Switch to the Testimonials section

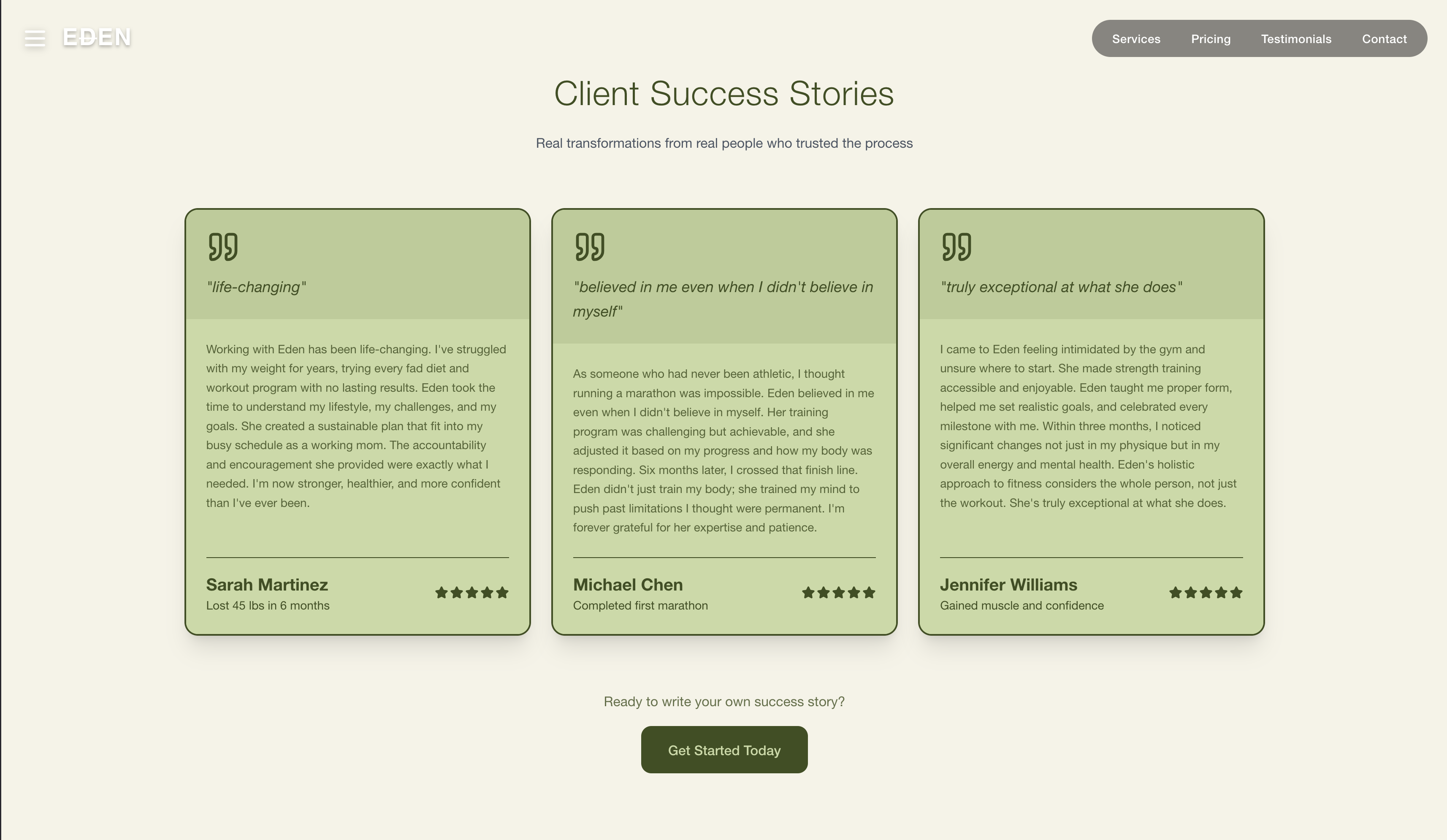(x=1295, y=39)
